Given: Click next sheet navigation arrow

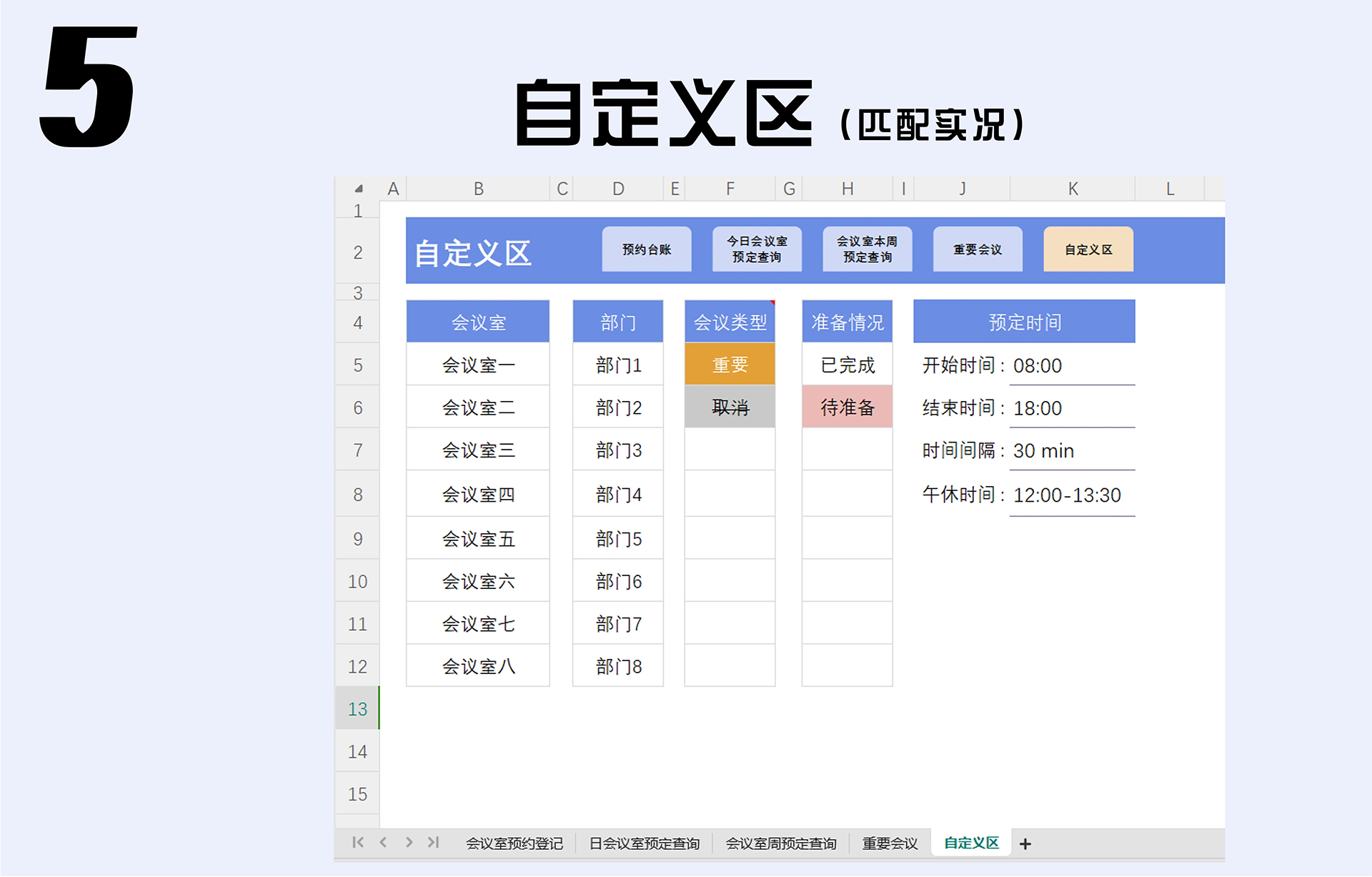Looking at the screenshot, I should 409,843.
